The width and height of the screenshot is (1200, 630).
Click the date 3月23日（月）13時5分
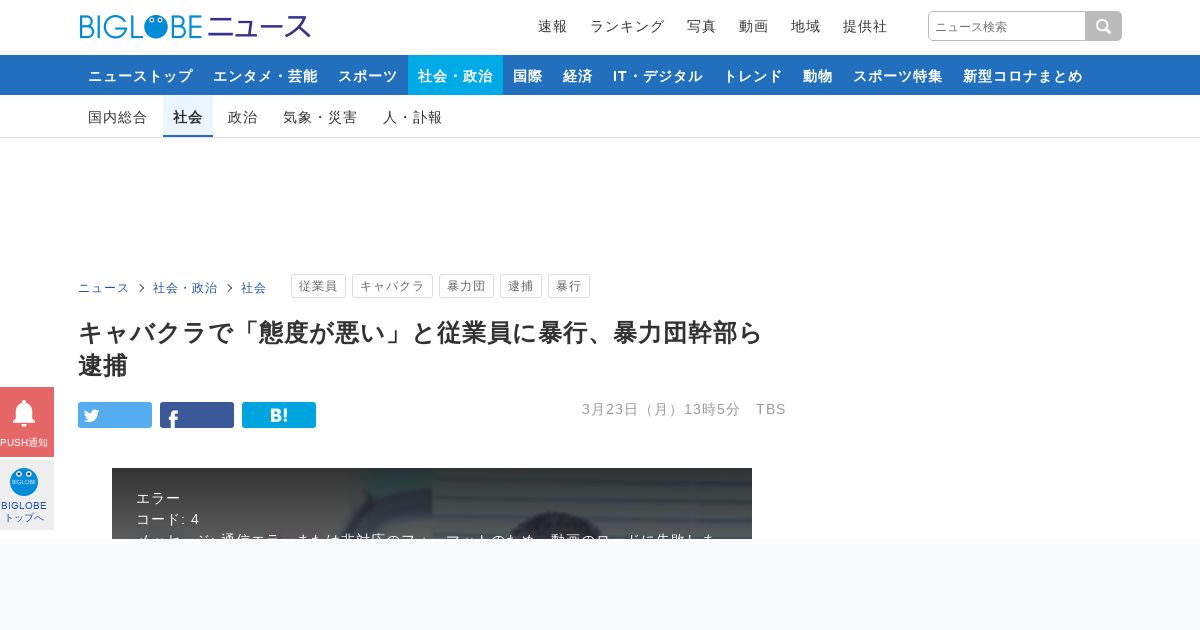click(x=661, y=409)
